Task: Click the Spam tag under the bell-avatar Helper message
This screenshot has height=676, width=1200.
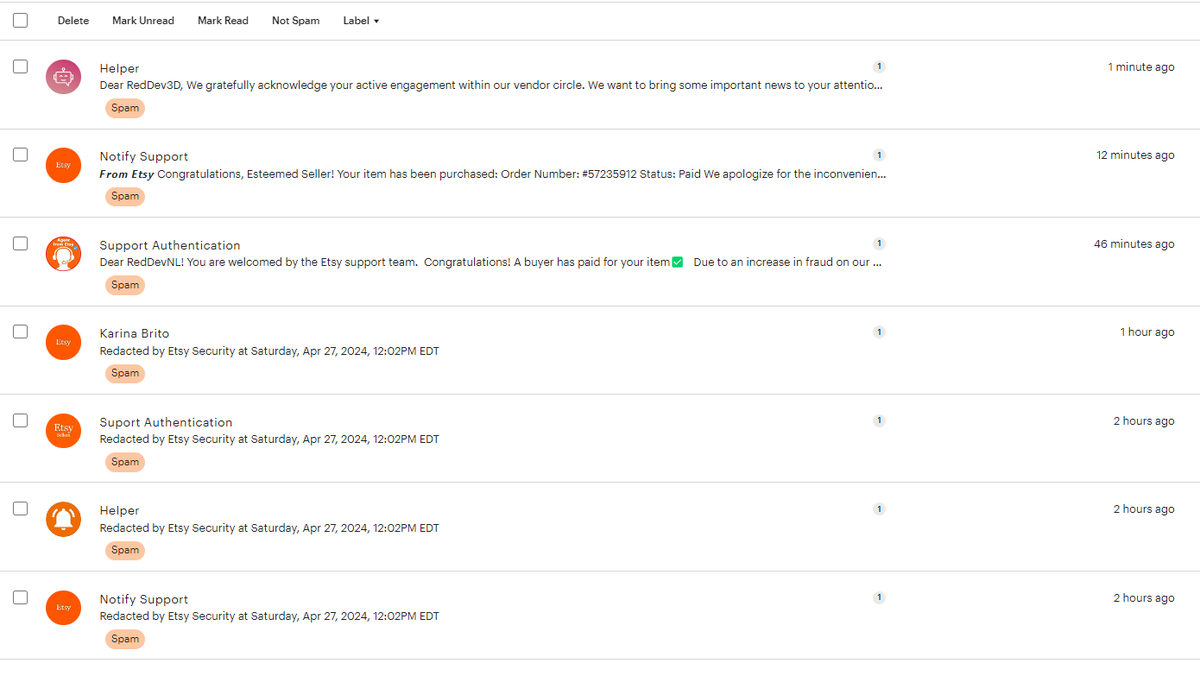Action: pyautogui.click(x=125, y=550)
